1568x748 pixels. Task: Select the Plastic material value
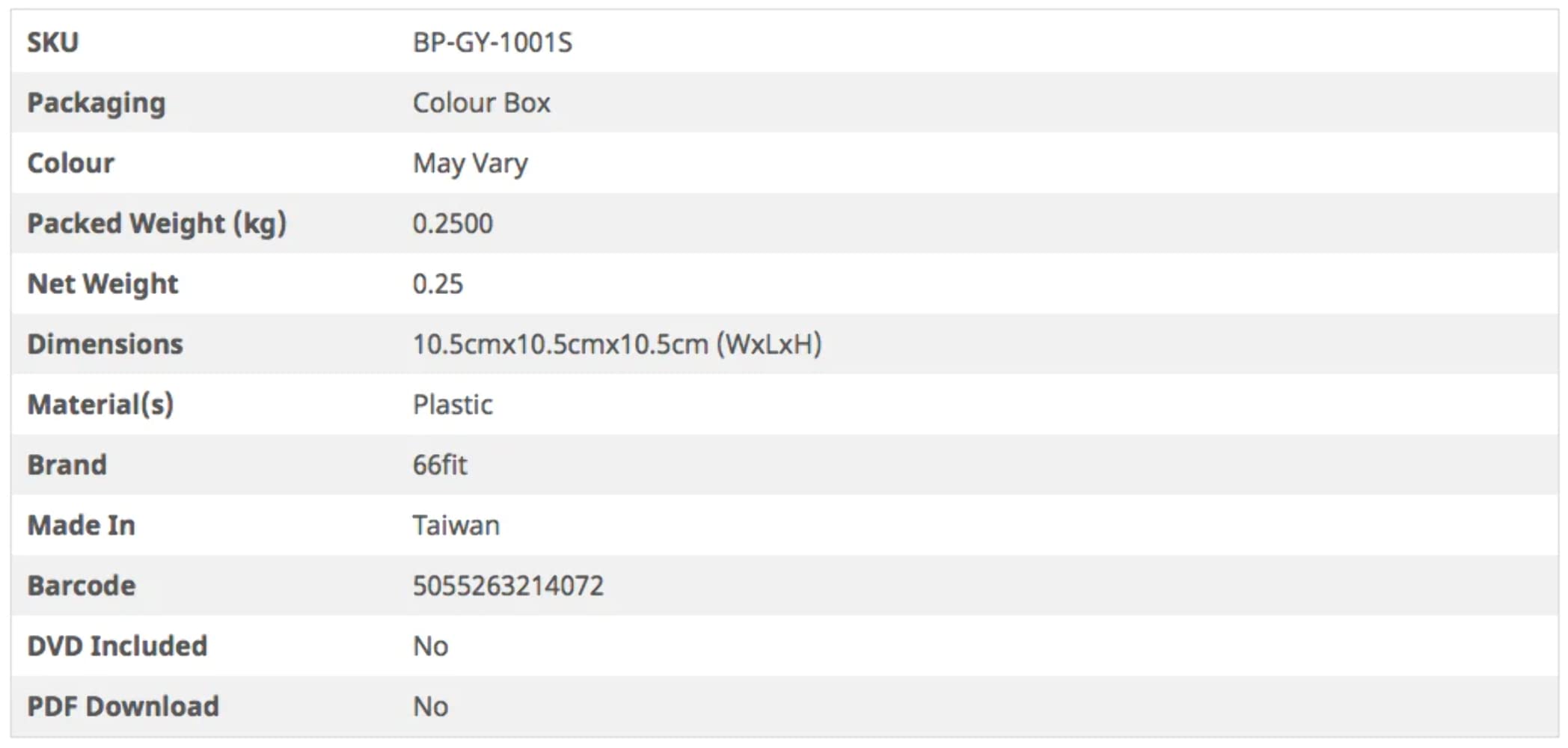click(x=453, y=405)
